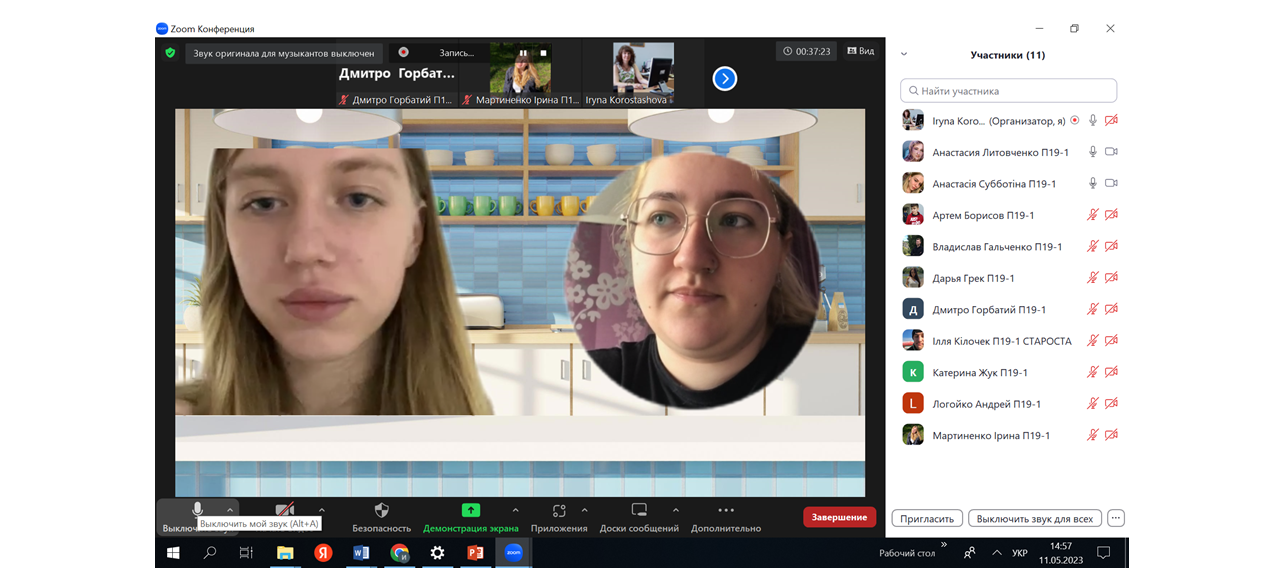
Task: Show next video thumbnails with blue arrow
Action: coord(725,78)
